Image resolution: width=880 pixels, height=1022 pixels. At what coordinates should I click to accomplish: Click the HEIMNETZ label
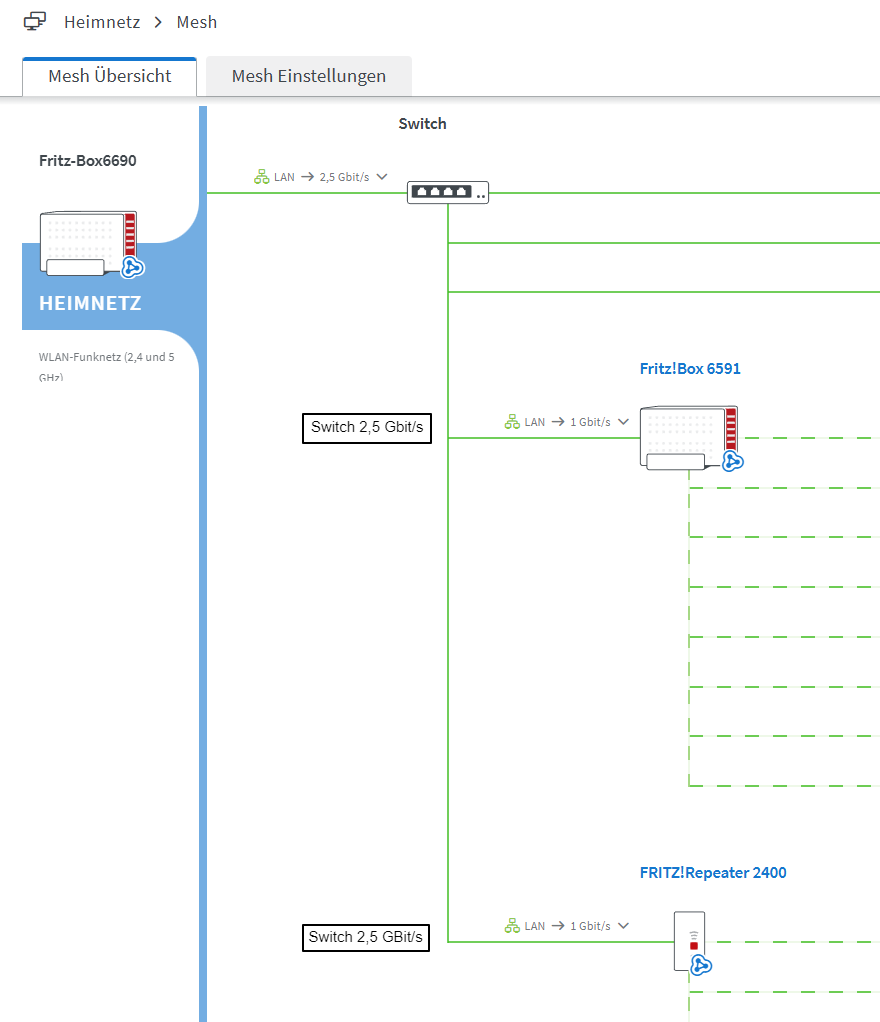(90, 303)
